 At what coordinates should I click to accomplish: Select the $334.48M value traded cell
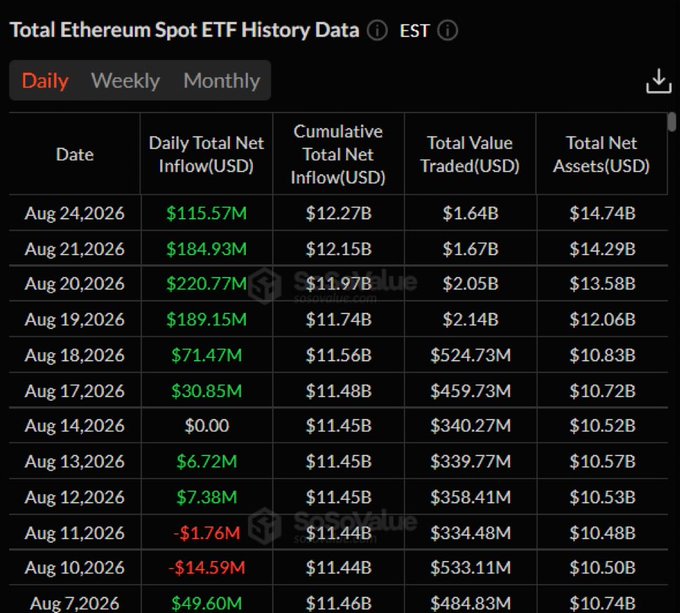[471, 533]
